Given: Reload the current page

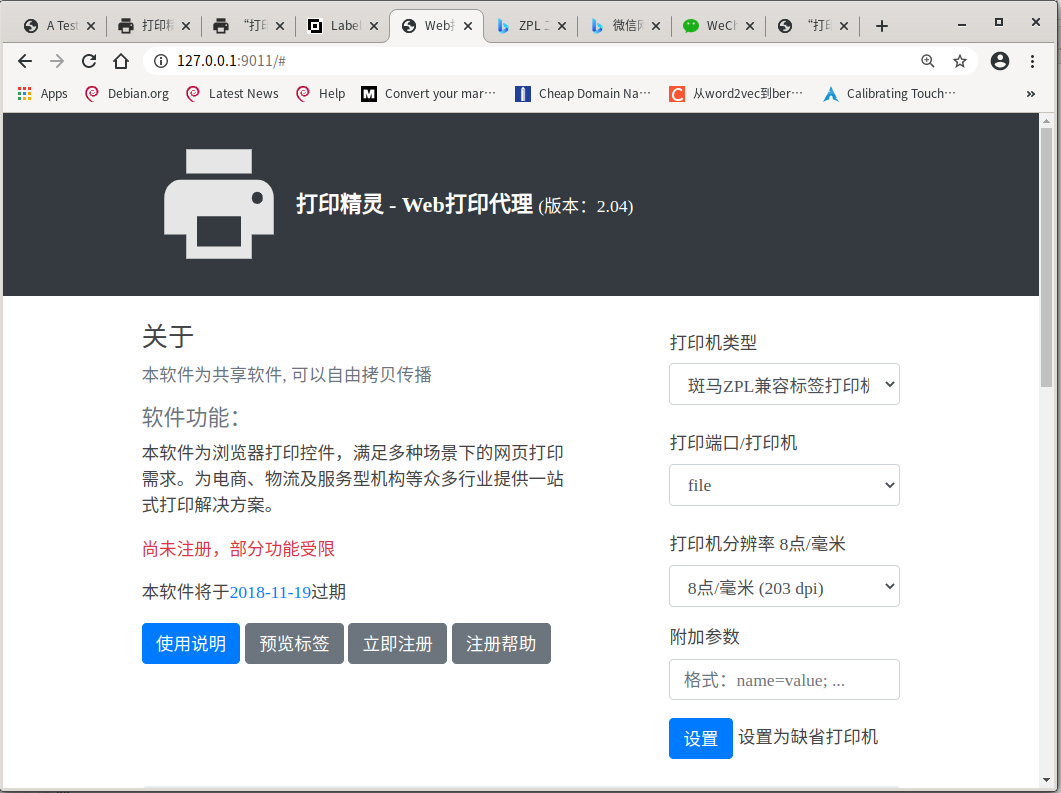Looking at the screenshot, I should [89, 61].
